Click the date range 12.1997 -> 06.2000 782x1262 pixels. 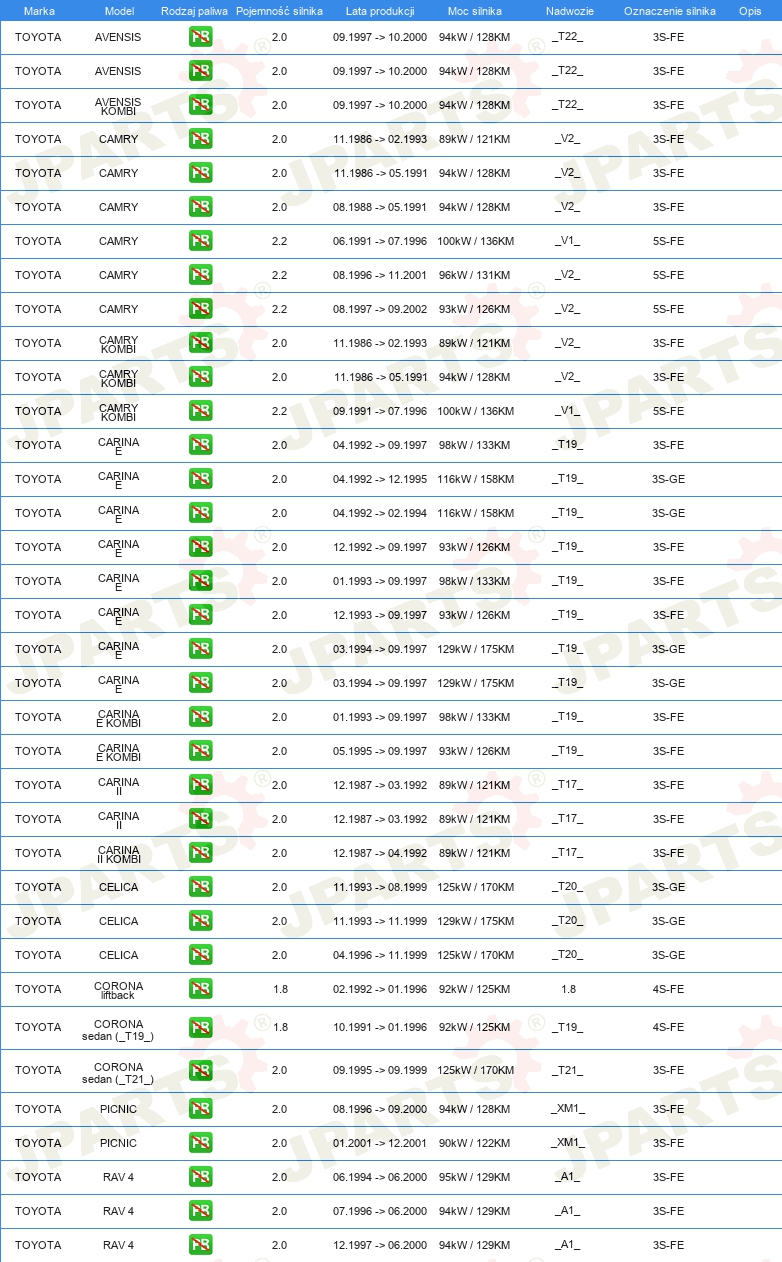[x=380, y=1245]
